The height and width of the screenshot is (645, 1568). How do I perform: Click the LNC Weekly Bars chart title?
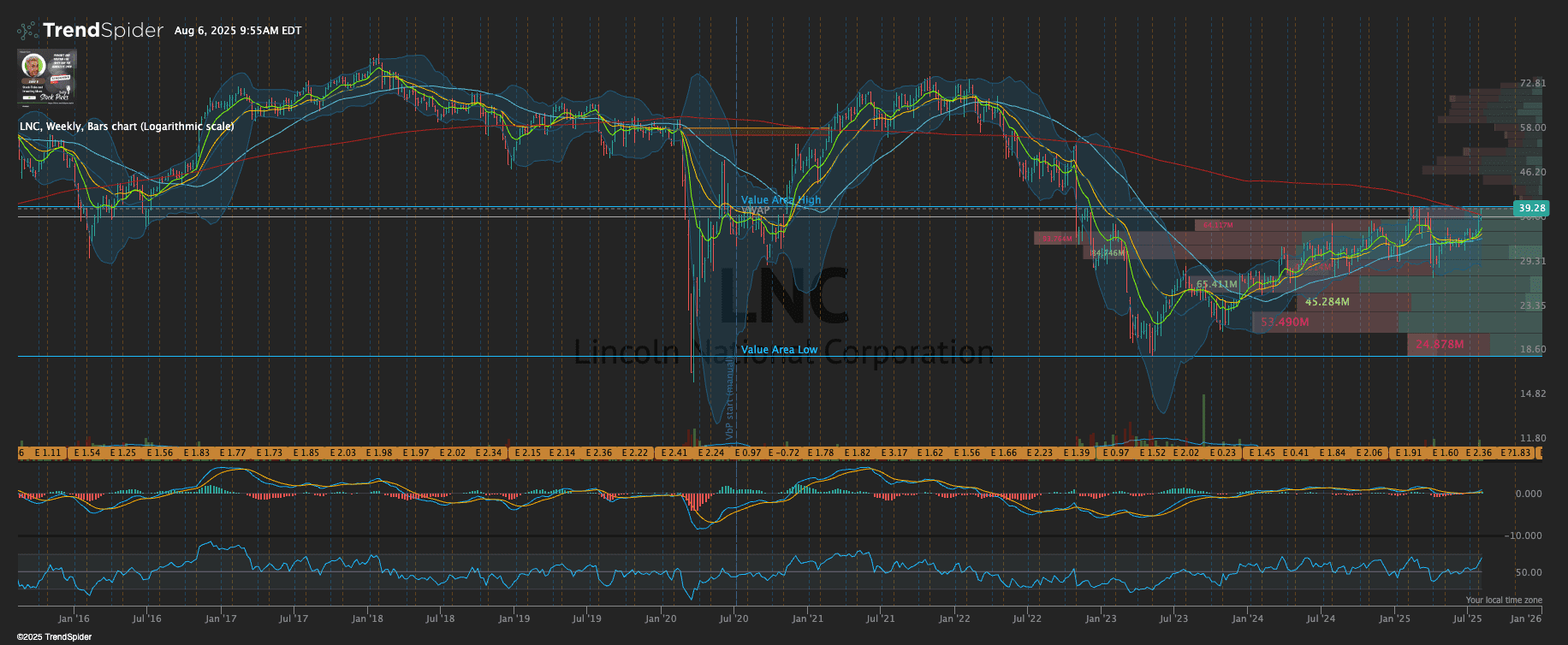[x=127, y=127]
